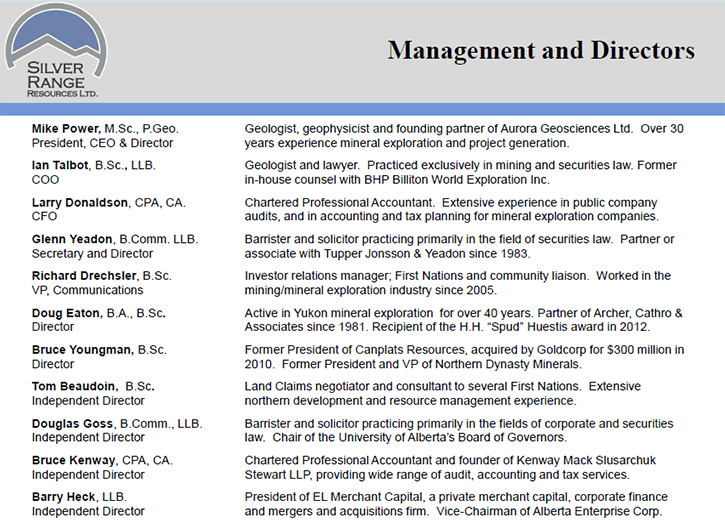Click Tom Beaudoin, B.Sc. name
The image size is (725, 523).
coord(93,386)
